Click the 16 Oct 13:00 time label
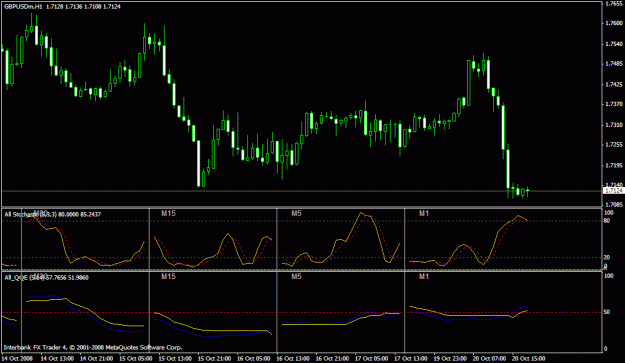The width and height of the screenshot is (625, 363). point(293,358)
